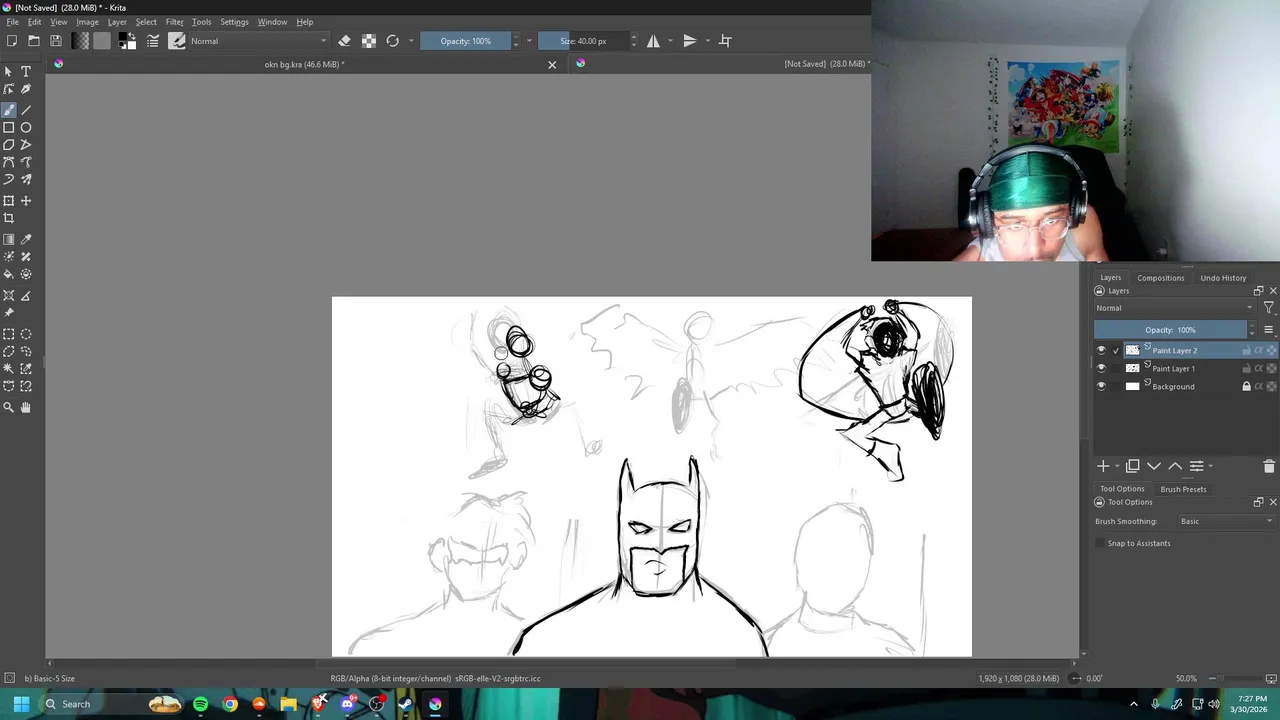The image size is (1280, 720).
Task: Select the Gradient tool
Action: (9, 240)
